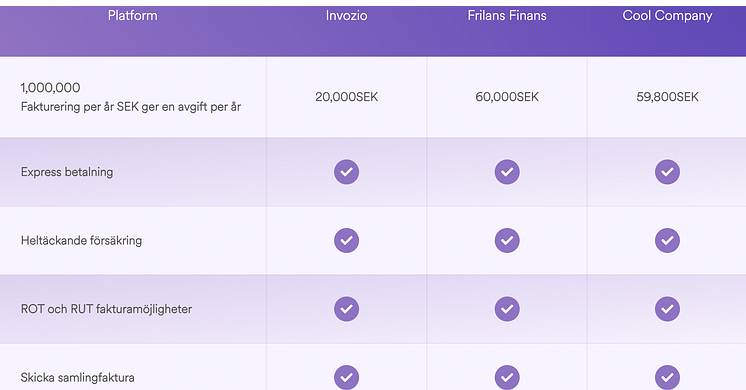Click Frilans Finans checkmark for Skicka samlingfaktura

point(507,377)
